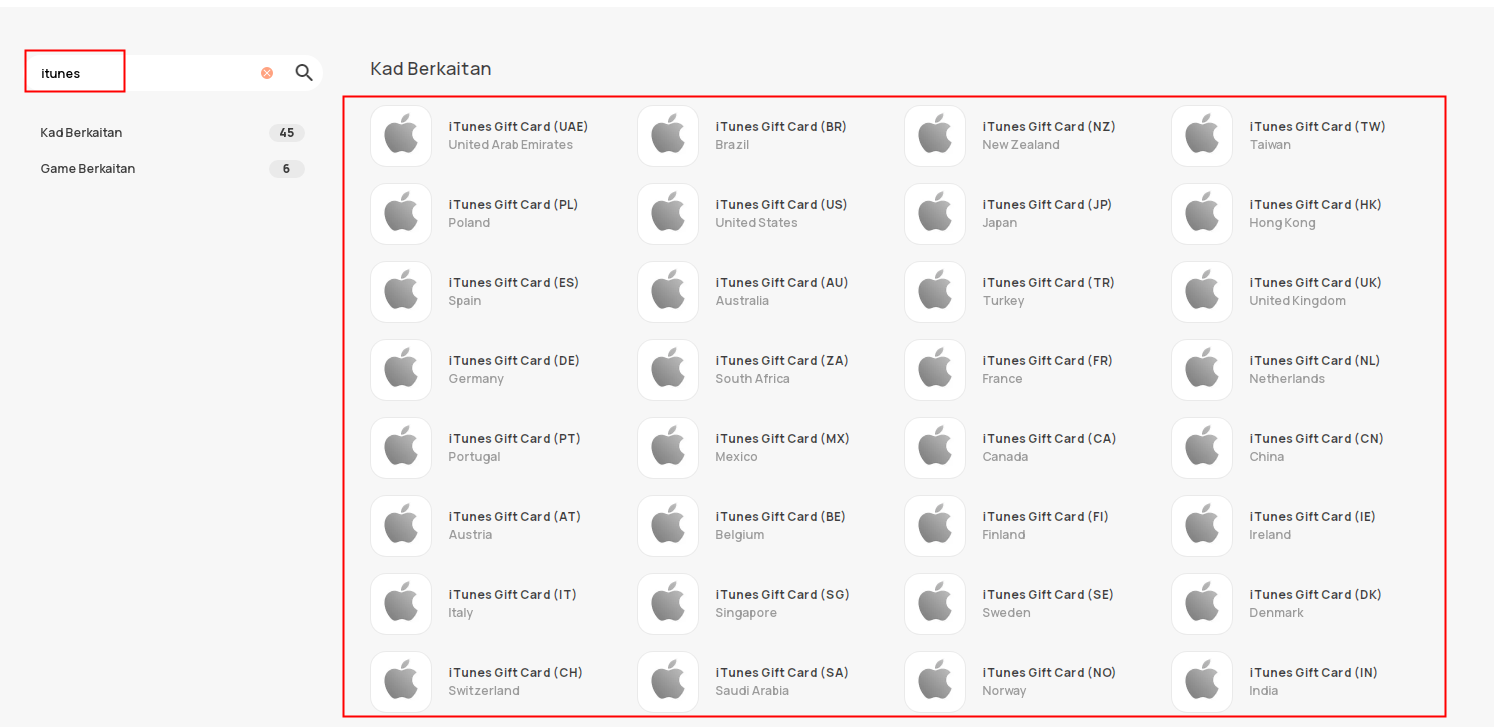This screenshot has width=1494, height=727.
Task: Open iTunes Gift Card (IN) link
Action: click(1314, 673)
